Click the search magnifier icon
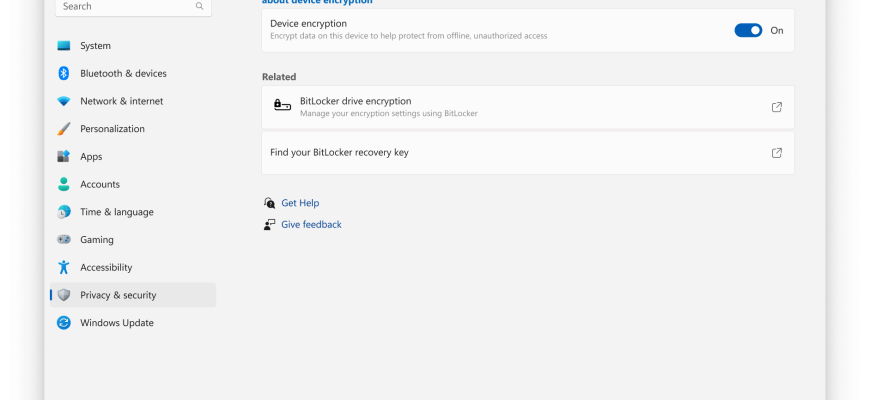 [x=198, y=6]
